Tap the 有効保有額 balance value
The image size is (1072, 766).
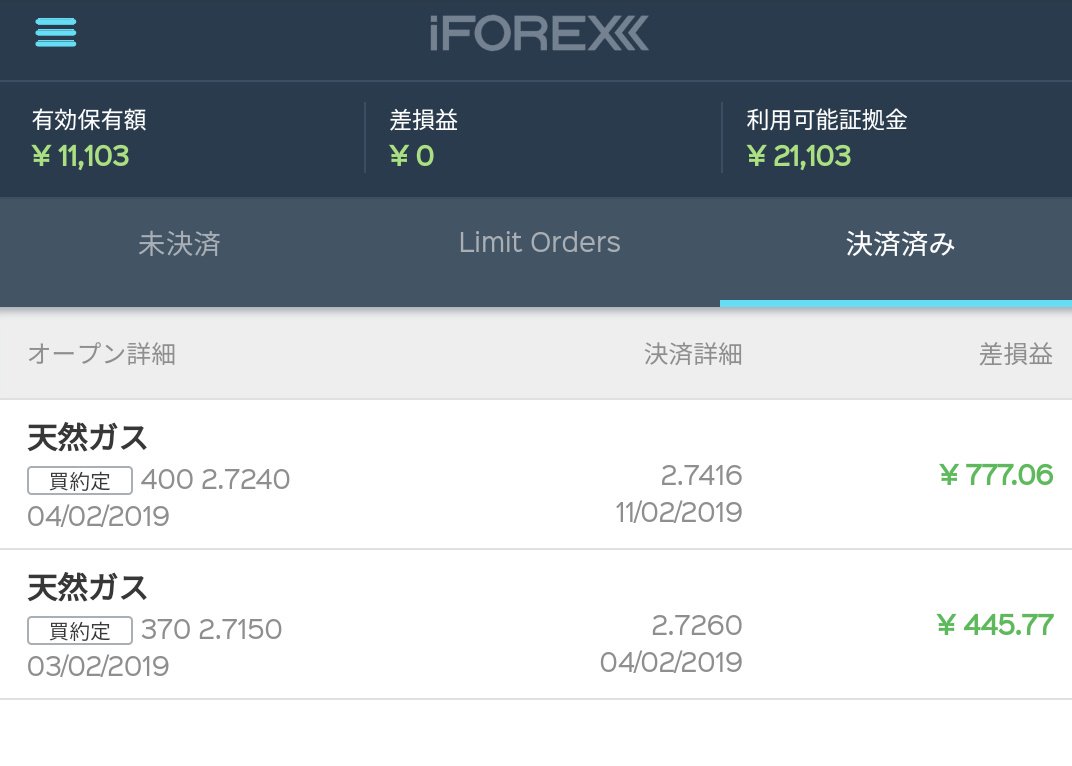(x=81, y=156)
